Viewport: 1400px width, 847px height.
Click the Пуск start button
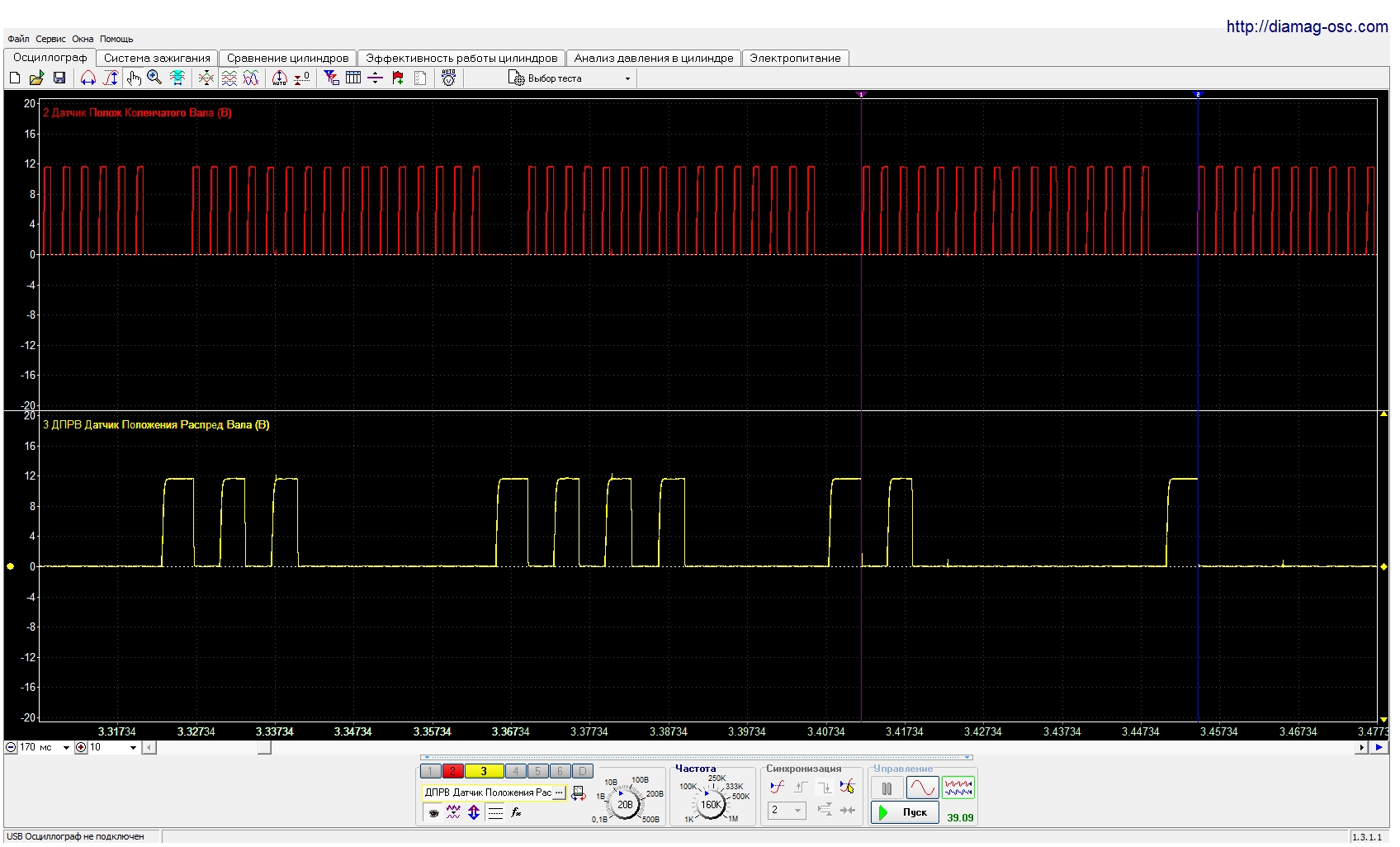tap(906, 812)
